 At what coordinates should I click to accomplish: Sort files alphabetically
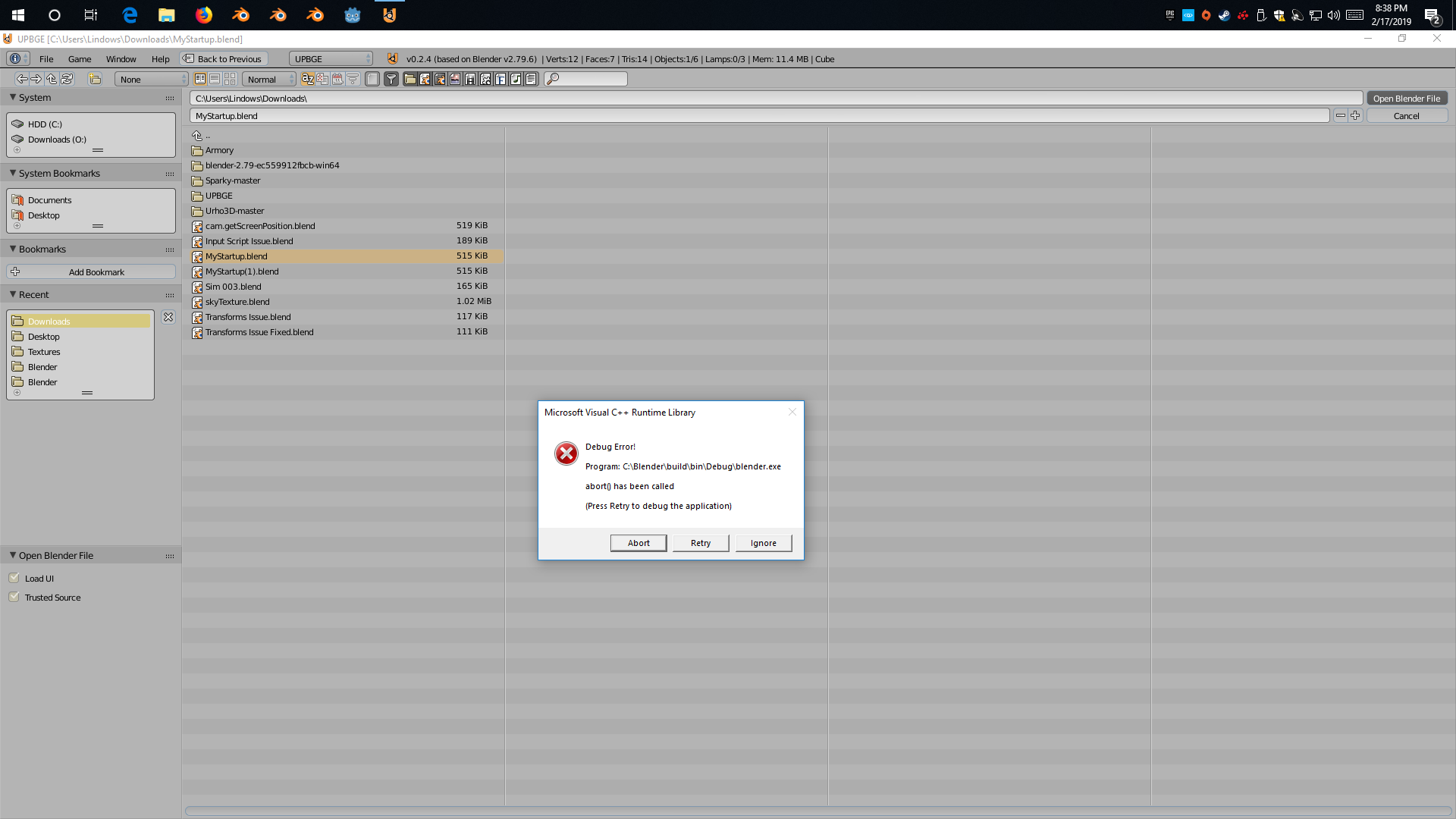tap(307, 79)
